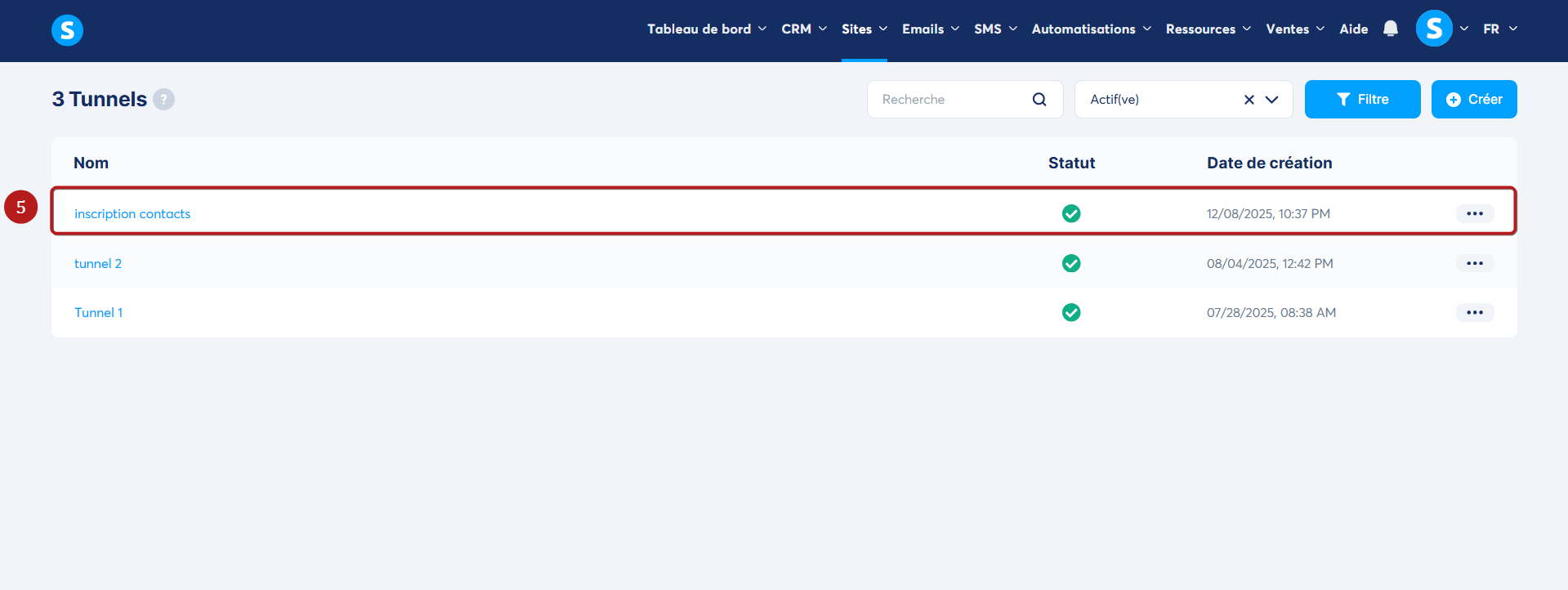
Task: Expand the CRM menu
Action: (x=804, y=29)
